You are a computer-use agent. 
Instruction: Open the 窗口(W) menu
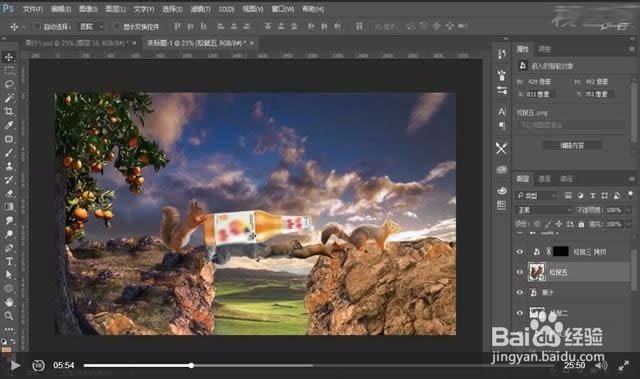(283, 9)
